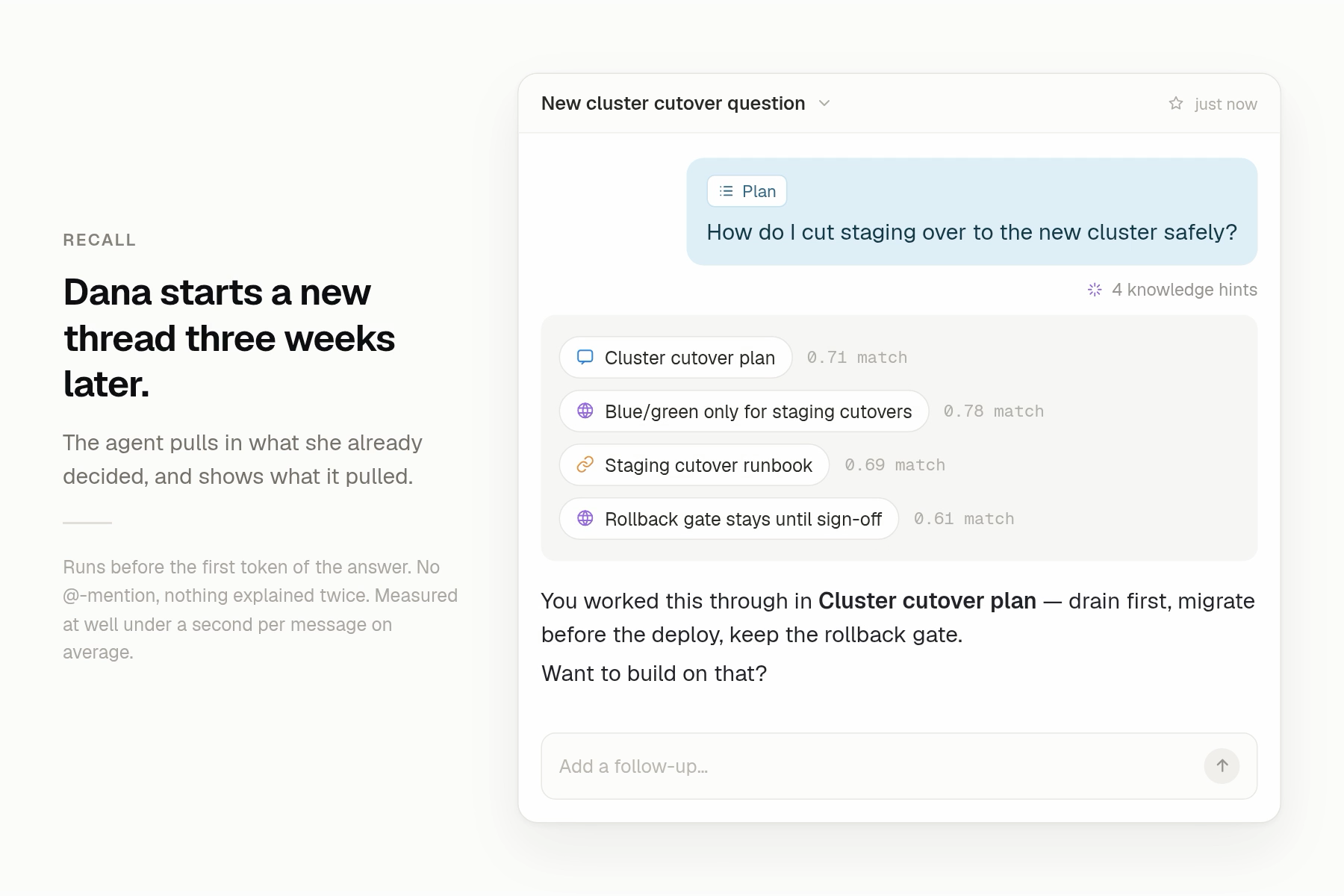
Task: Open the Cluster cutover plan hint chip
Action: 676,358
